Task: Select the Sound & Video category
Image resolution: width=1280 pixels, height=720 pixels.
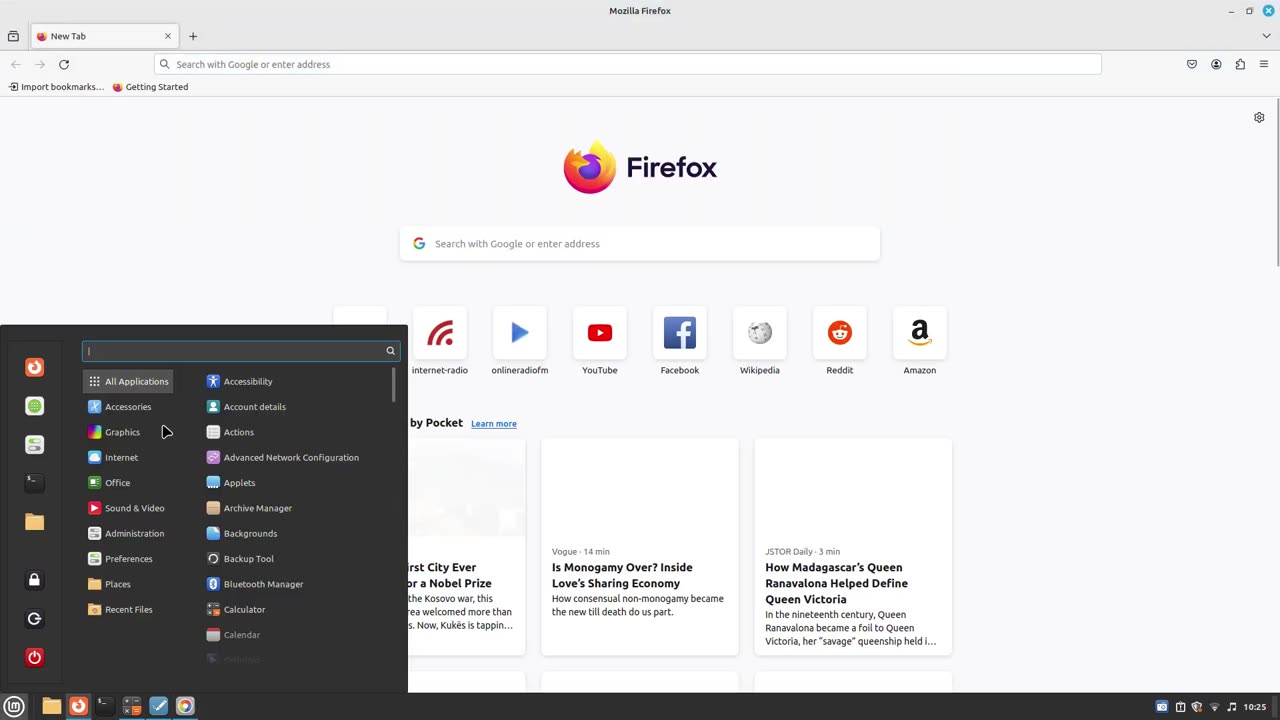Action: pyautogui.click(x=128, y=508)
